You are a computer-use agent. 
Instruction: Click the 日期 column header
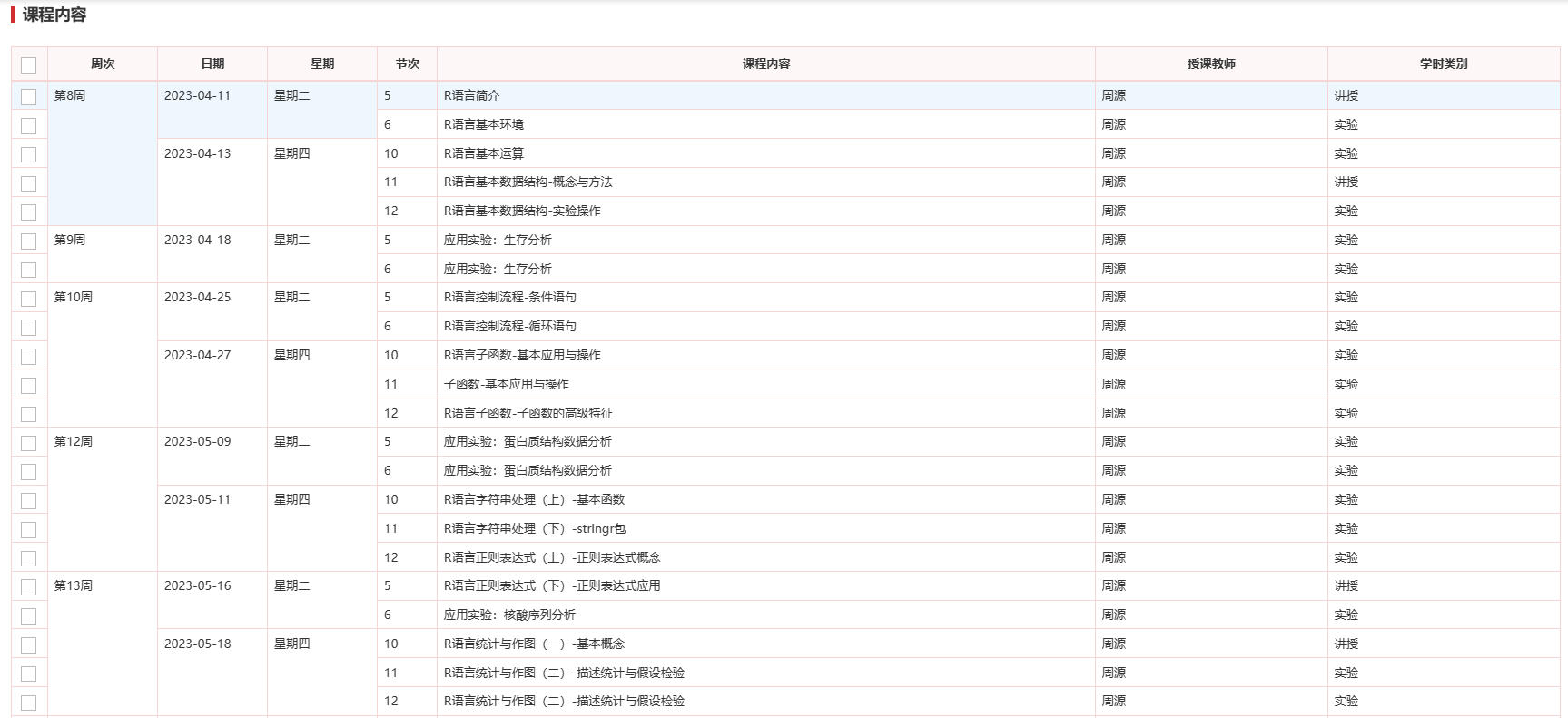tap(212, 64)
